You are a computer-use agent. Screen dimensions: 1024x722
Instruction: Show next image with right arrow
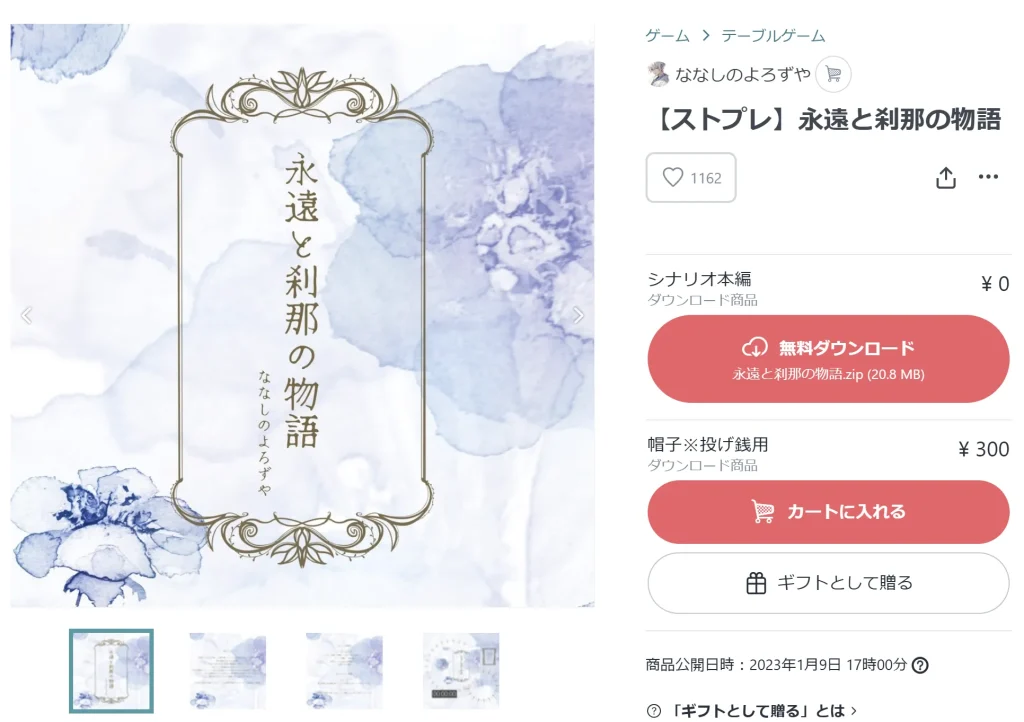pyautogui.click(x=578, y=315)
